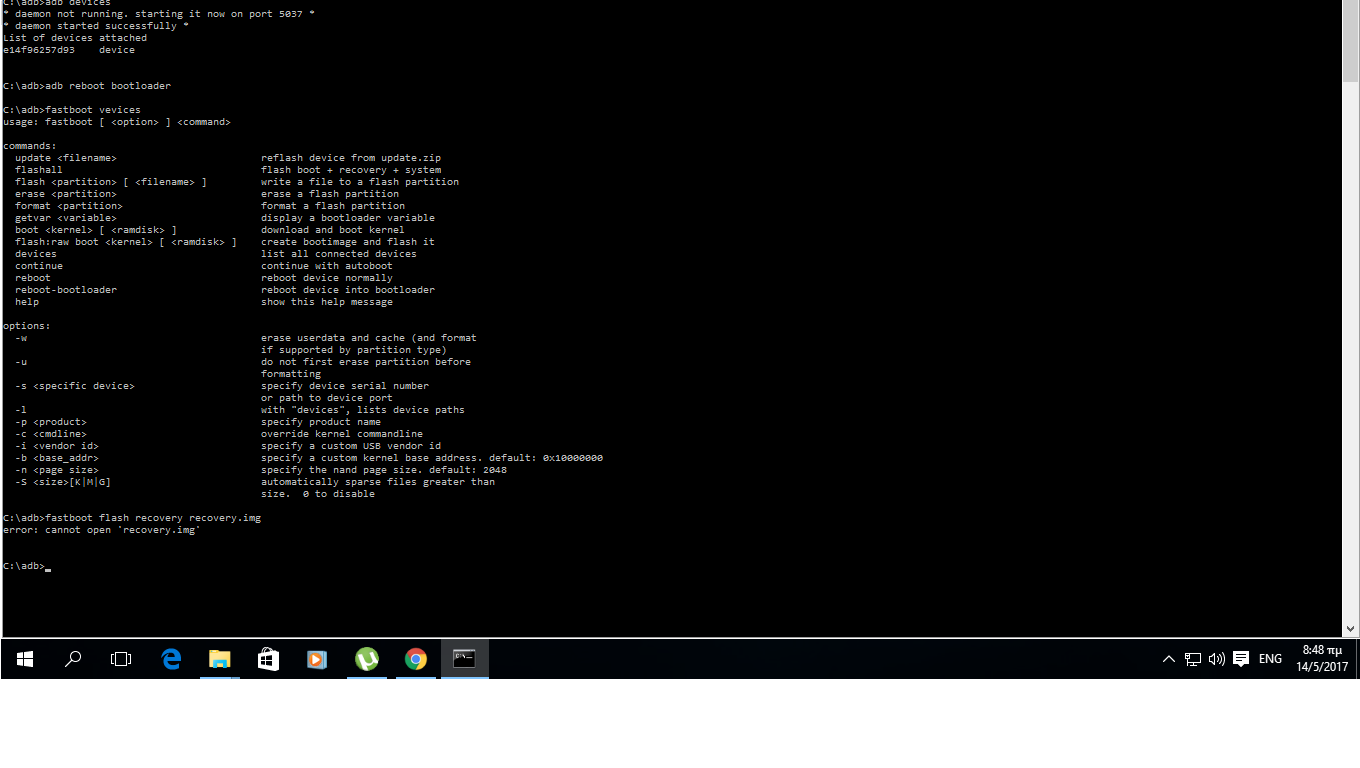Click 'boot <kernel> [ <ramdisk> ]' entry

pyautogui.click(x=96, y=230)
